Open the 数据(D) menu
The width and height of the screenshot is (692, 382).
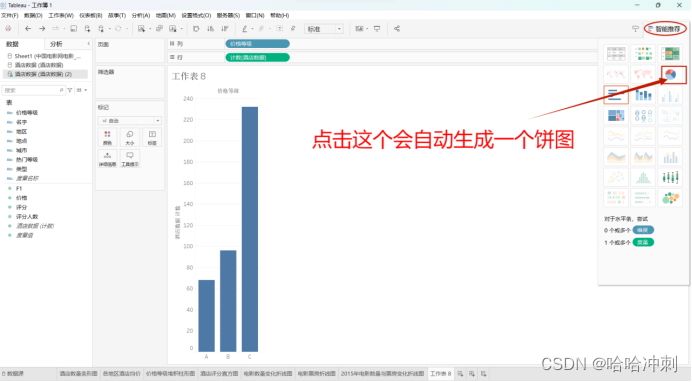click(x=33, y=15)
